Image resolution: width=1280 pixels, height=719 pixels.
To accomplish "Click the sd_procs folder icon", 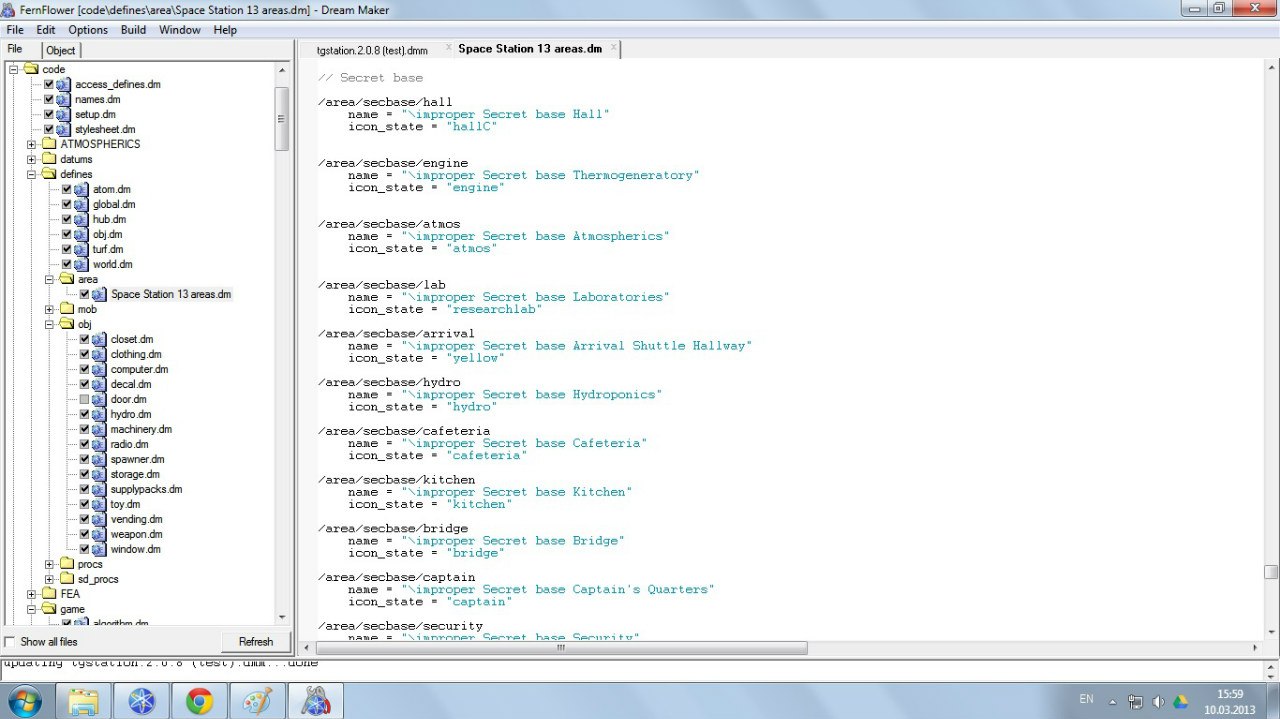I will (x=67, y=579).
